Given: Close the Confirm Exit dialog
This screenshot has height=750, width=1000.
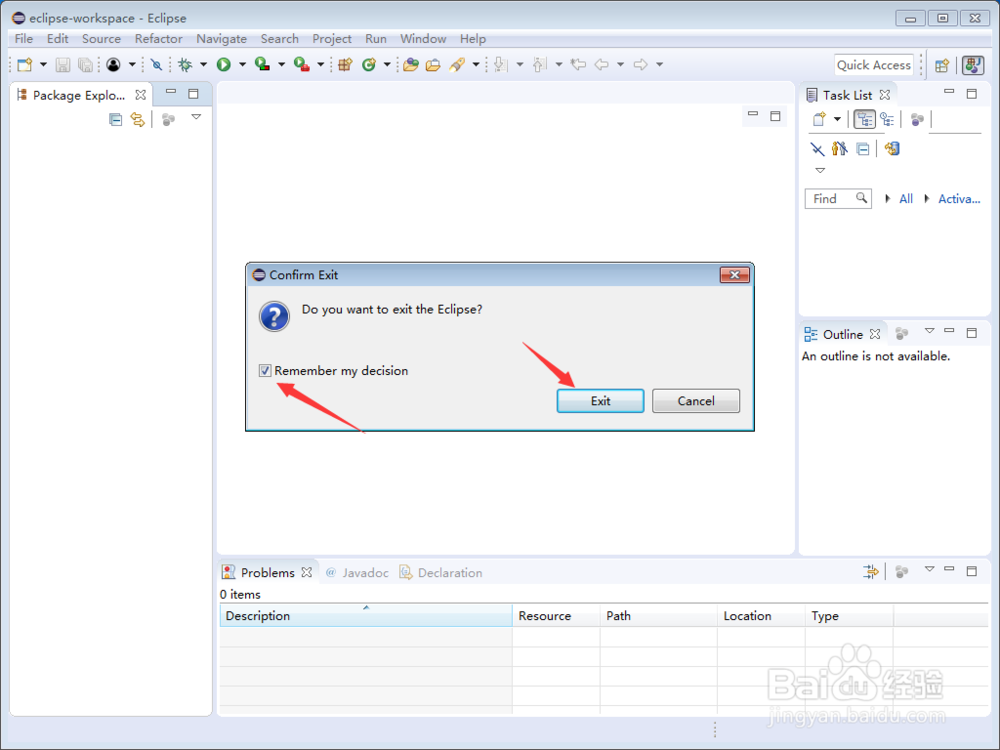Looking at the screenshot, I should [x=735, y=275].
